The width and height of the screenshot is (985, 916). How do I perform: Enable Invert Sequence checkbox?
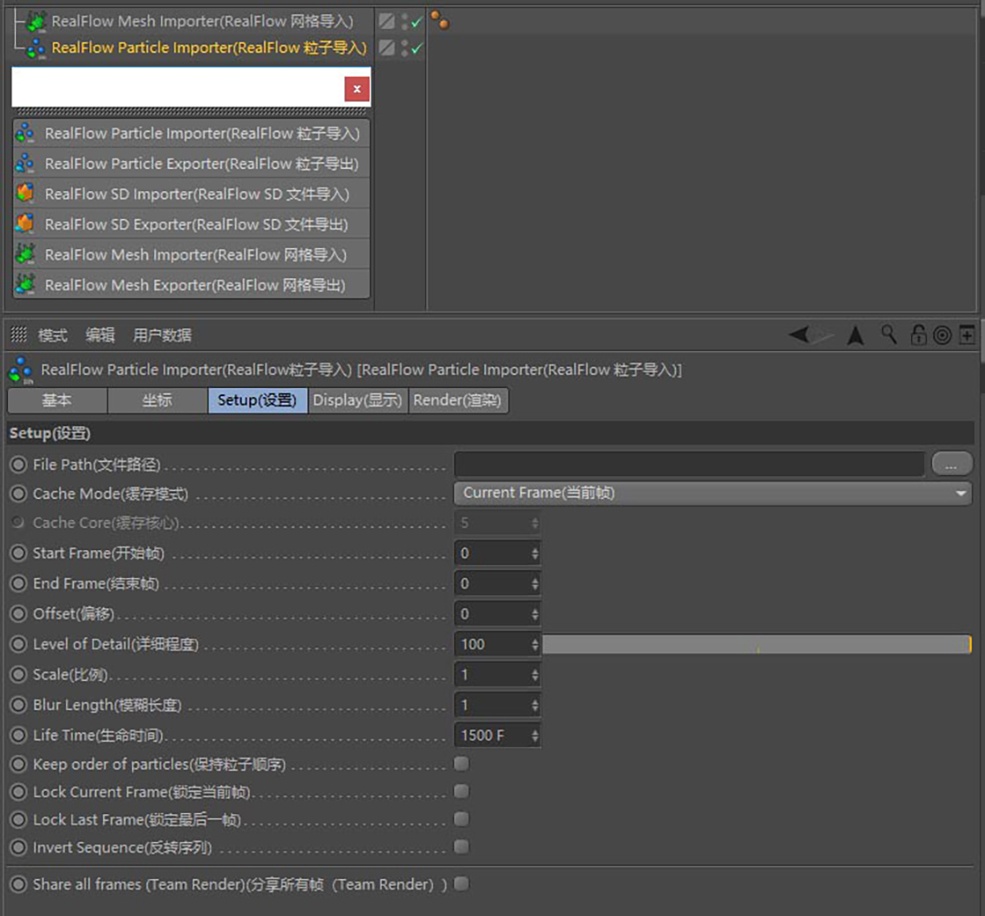click(462, 846)
